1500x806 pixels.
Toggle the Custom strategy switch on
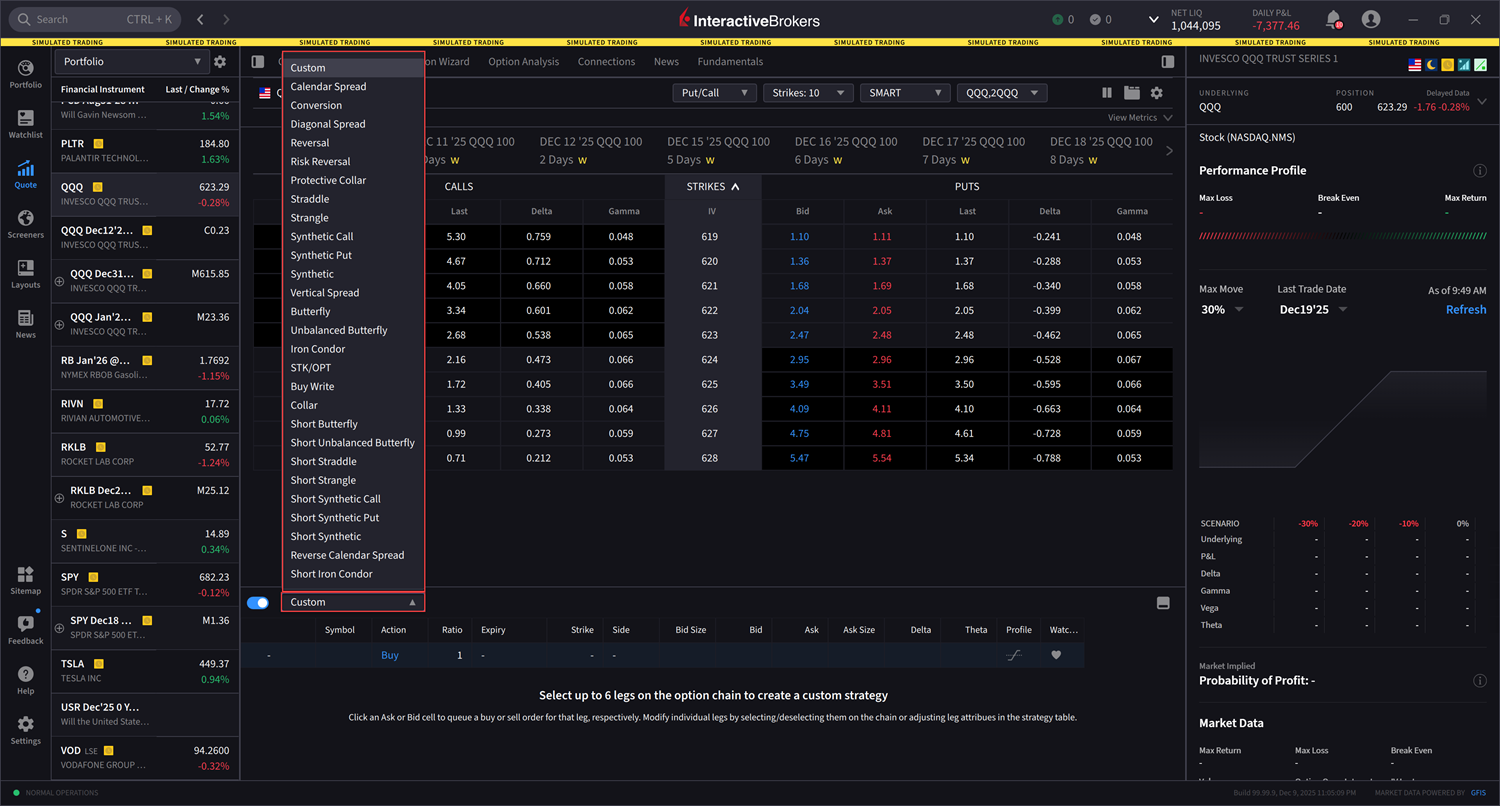coord(258,602)
